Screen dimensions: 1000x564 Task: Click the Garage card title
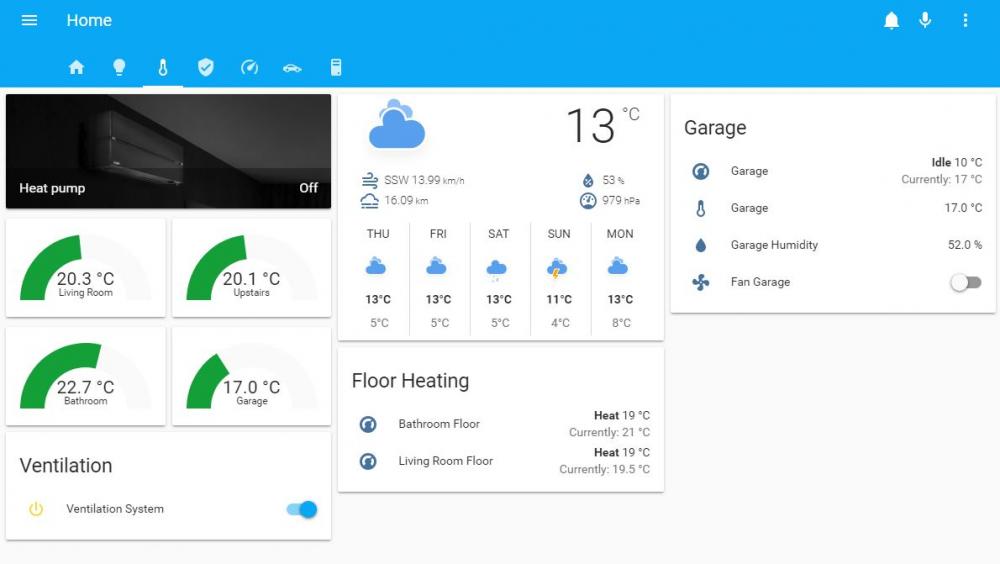(x=715, y=128)
